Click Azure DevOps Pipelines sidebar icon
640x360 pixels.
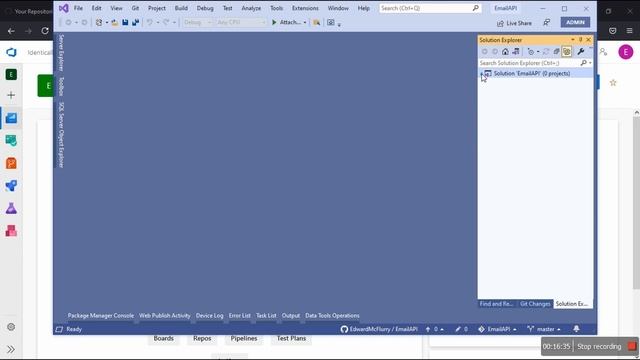[x=11, y=186]
